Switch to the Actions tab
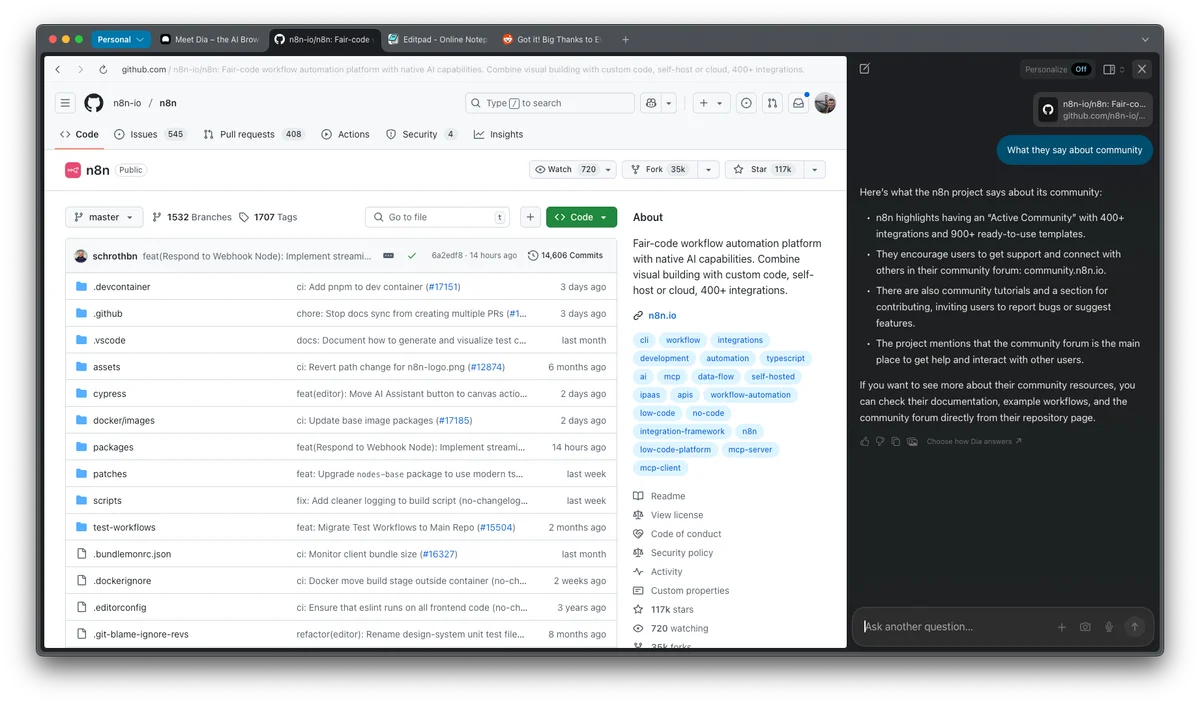Image resolution: width=1200 pixels, height=704 pixels. [345, 134]
